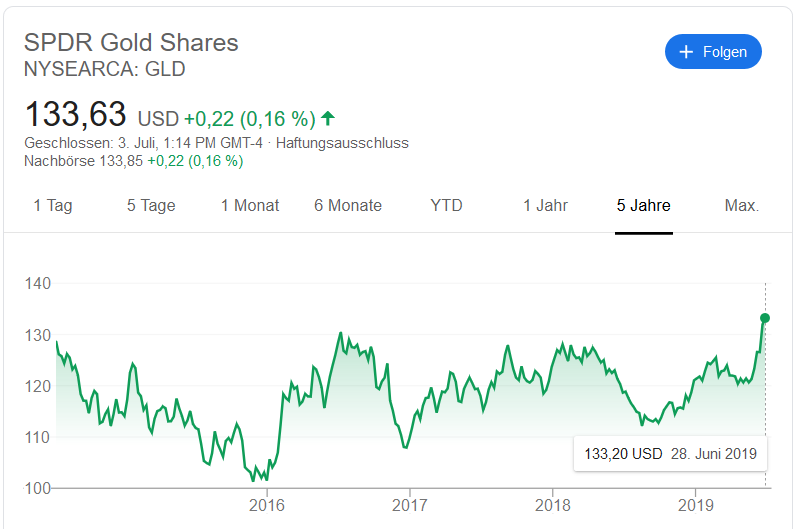Click the Folgen follow button
Image resolution: width=800 pixels, height=529 pixels.
coord(713,52)
